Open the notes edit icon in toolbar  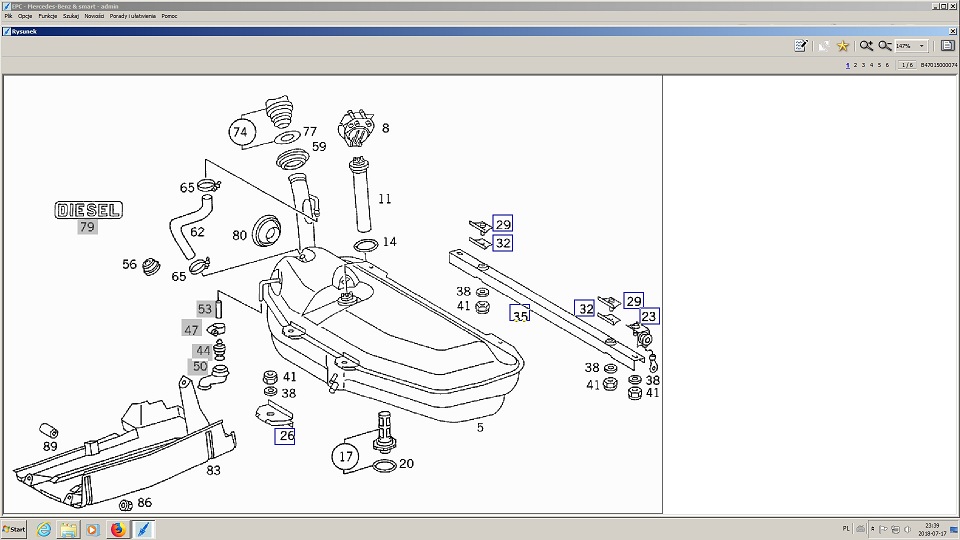801,46
